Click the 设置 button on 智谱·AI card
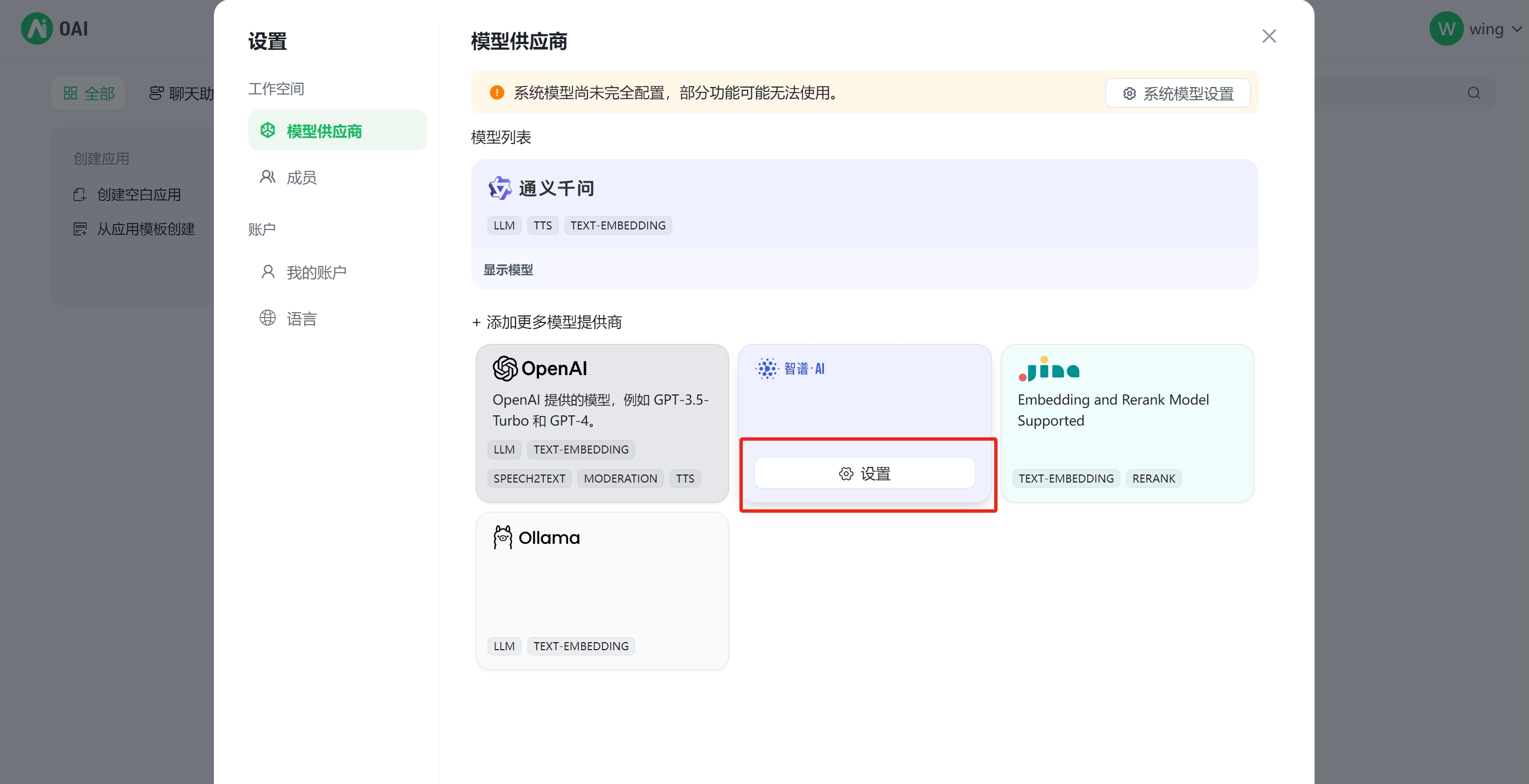 tap(864, 473)
